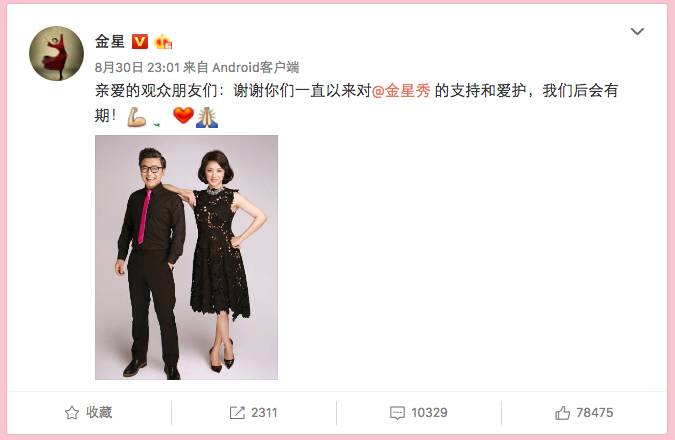This screenshot has height=440, width=675.
Task: Click the star favorite icon
Action: tap(72, 413)
